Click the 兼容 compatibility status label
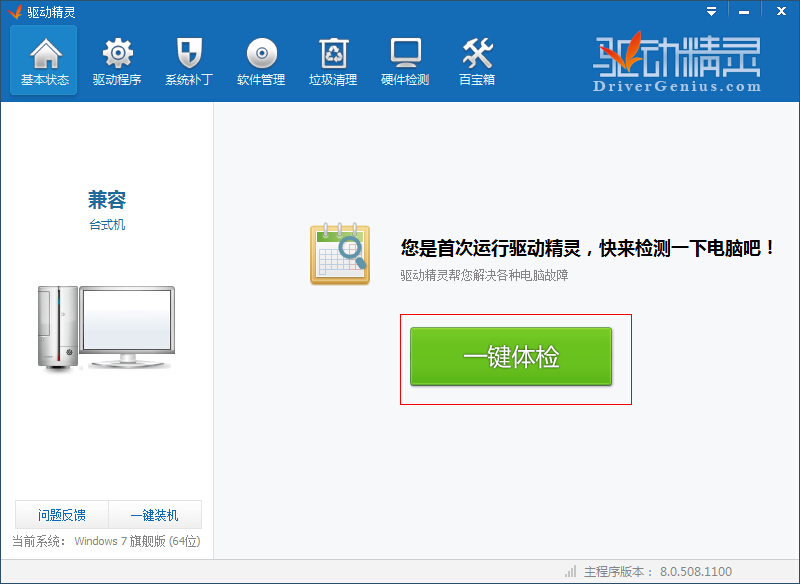Screen dimensions: 800x584 [x=105, y=198]
